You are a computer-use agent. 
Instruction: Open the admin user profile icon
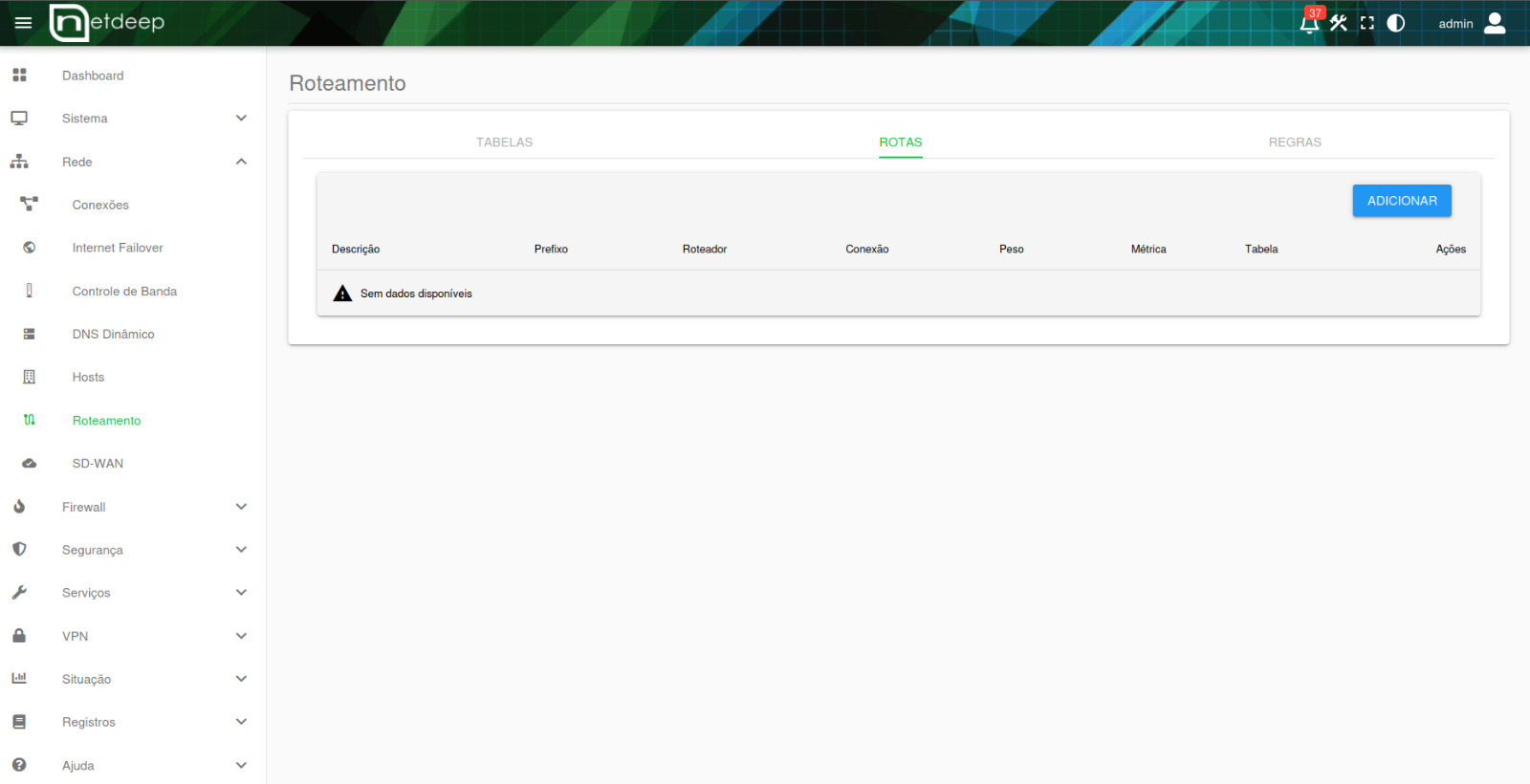click(1495, 23)
